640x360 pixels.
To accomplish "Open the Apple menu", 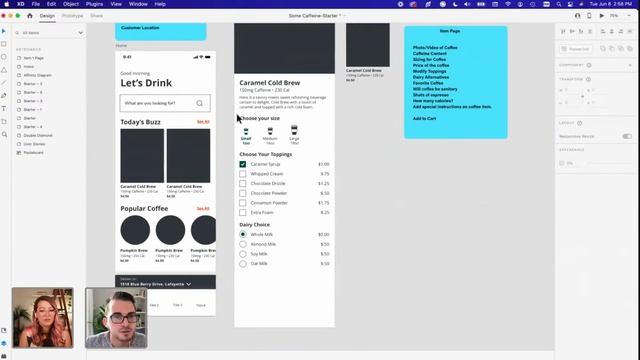I will pyautogui.click(x=7, y=4).
